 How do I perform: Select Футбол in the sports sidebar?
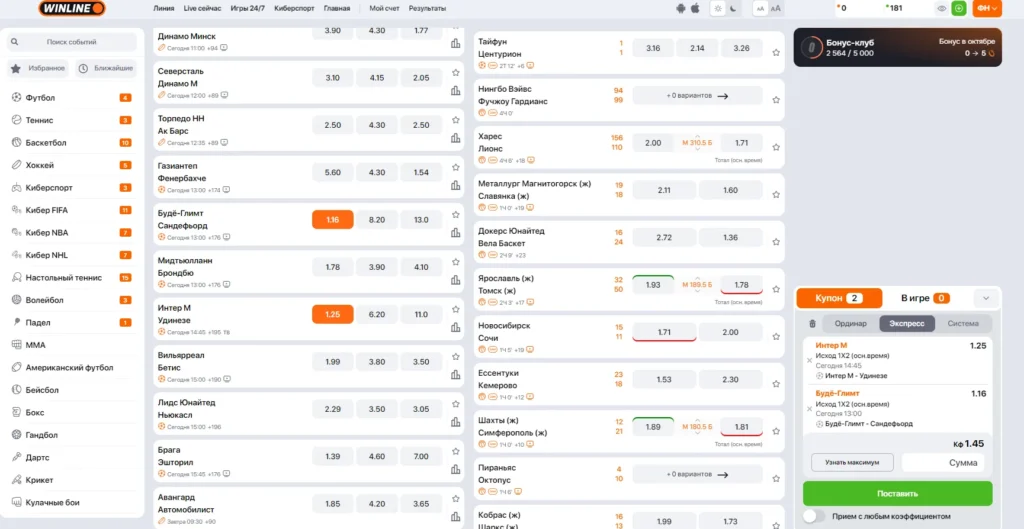tap(72, 98)
